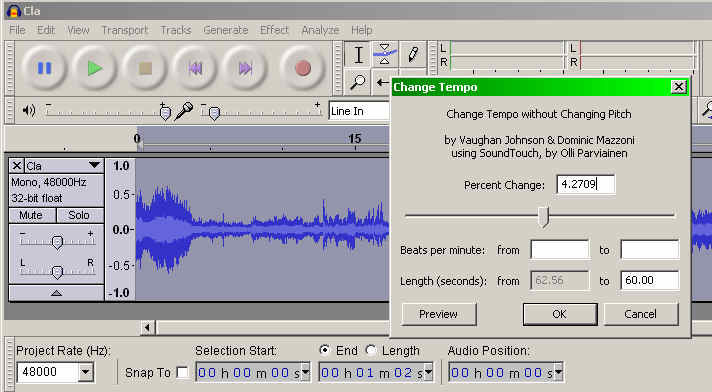Viewport: 712px width, 392px height.
Task: Open the View menu
Action: [78, 30]
